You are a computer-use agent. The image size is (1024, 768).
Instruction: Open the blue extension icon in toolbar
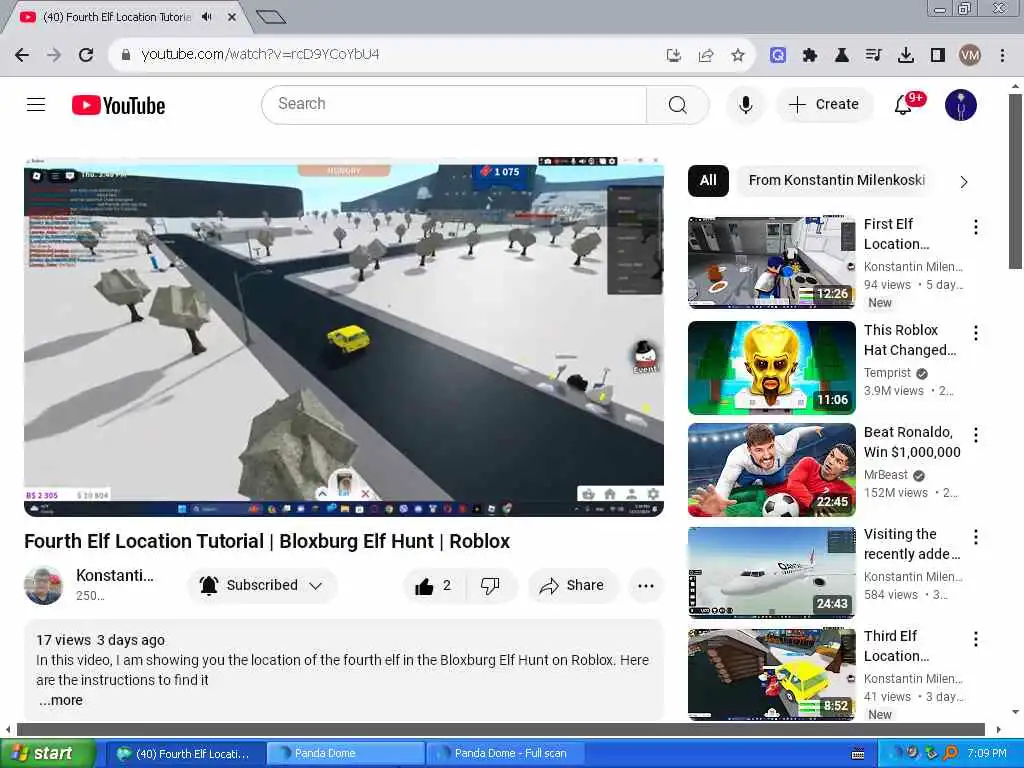coord(778,56)
